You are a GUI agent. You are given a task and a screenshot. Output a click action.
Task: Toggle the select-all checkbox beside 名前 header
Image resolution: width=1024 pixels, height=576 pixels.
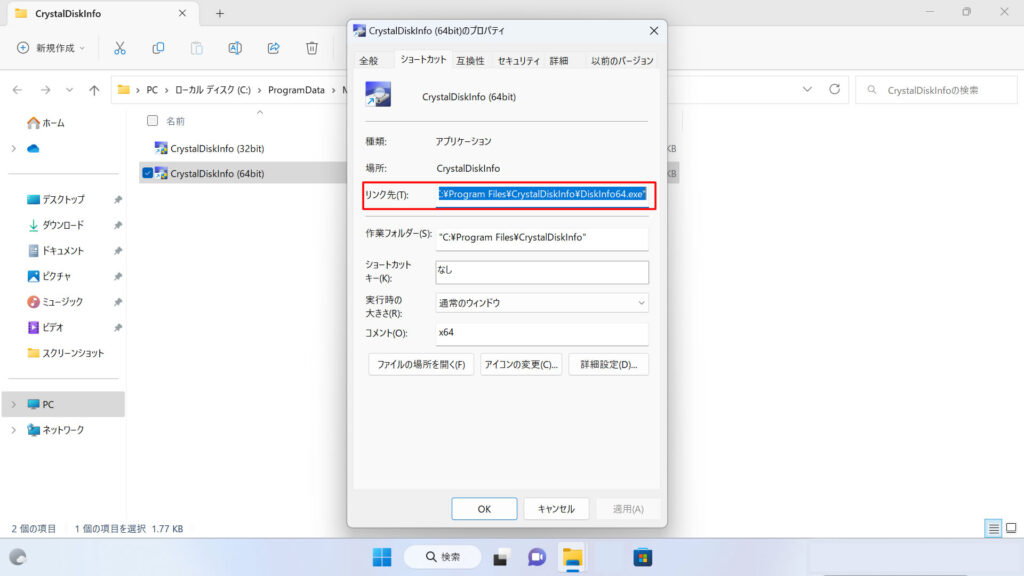pos(152,121)
